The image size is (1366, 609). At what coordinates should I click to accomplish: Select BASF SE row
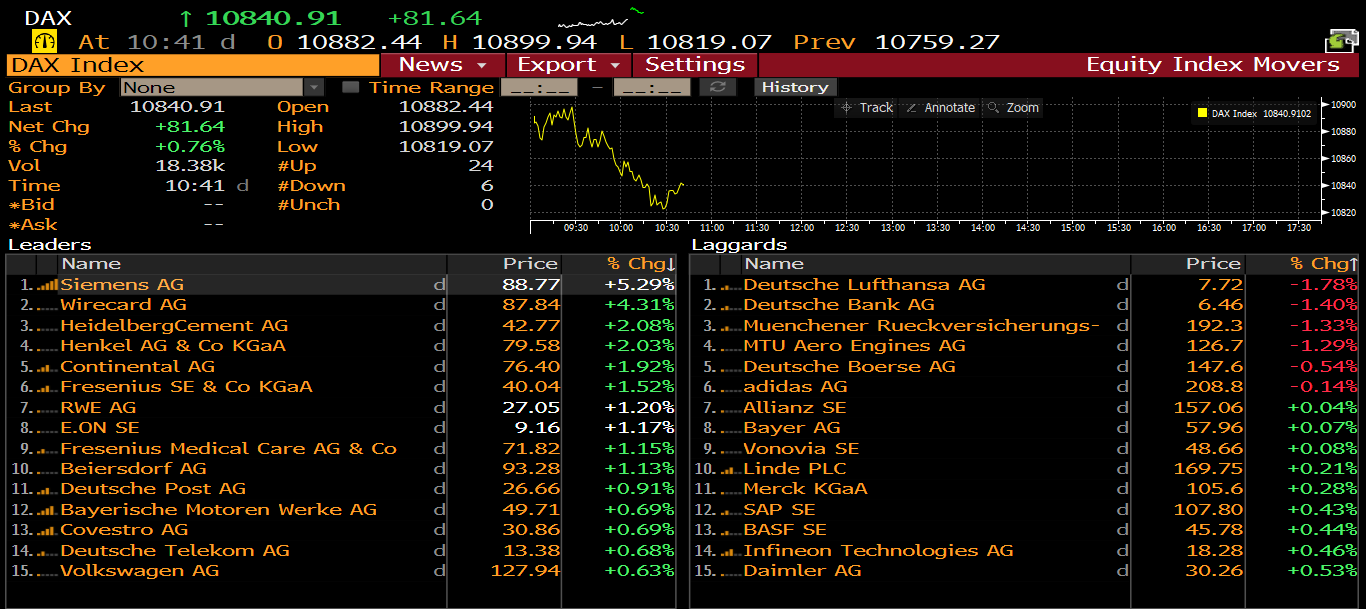coord(1025,530)
